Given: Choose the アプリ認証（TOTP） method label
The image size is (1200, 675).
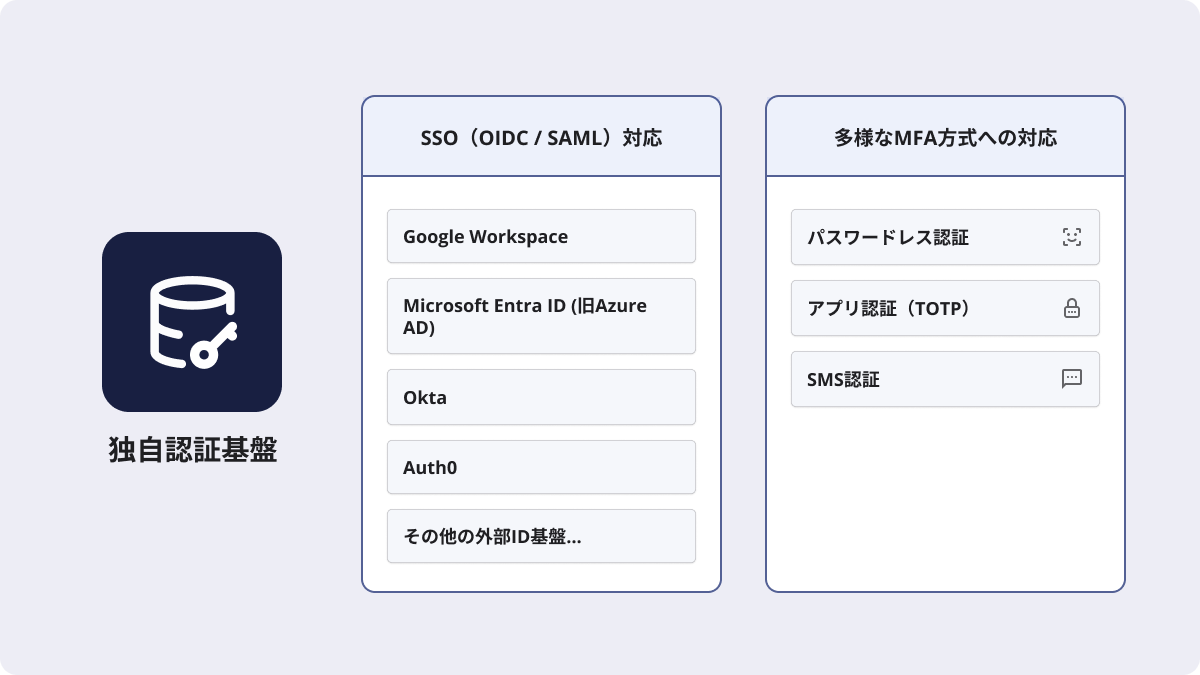Looking at the screenshot, I should tap(889, 309).
